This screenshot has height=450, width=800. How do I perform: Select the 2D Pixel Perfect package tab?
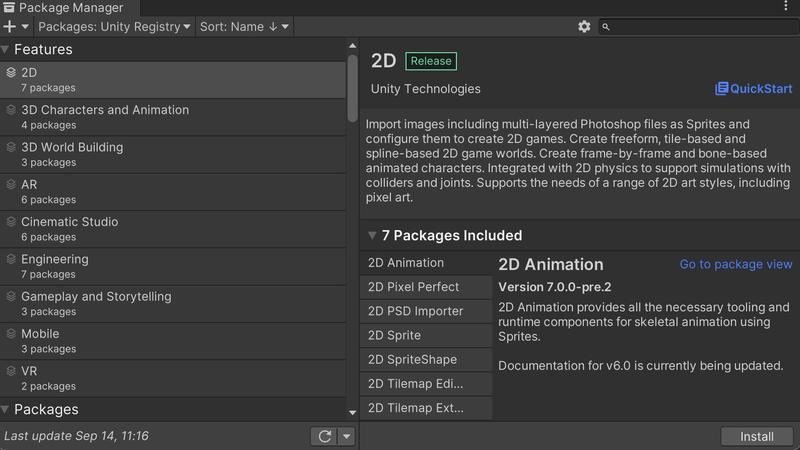click(414, 287)
